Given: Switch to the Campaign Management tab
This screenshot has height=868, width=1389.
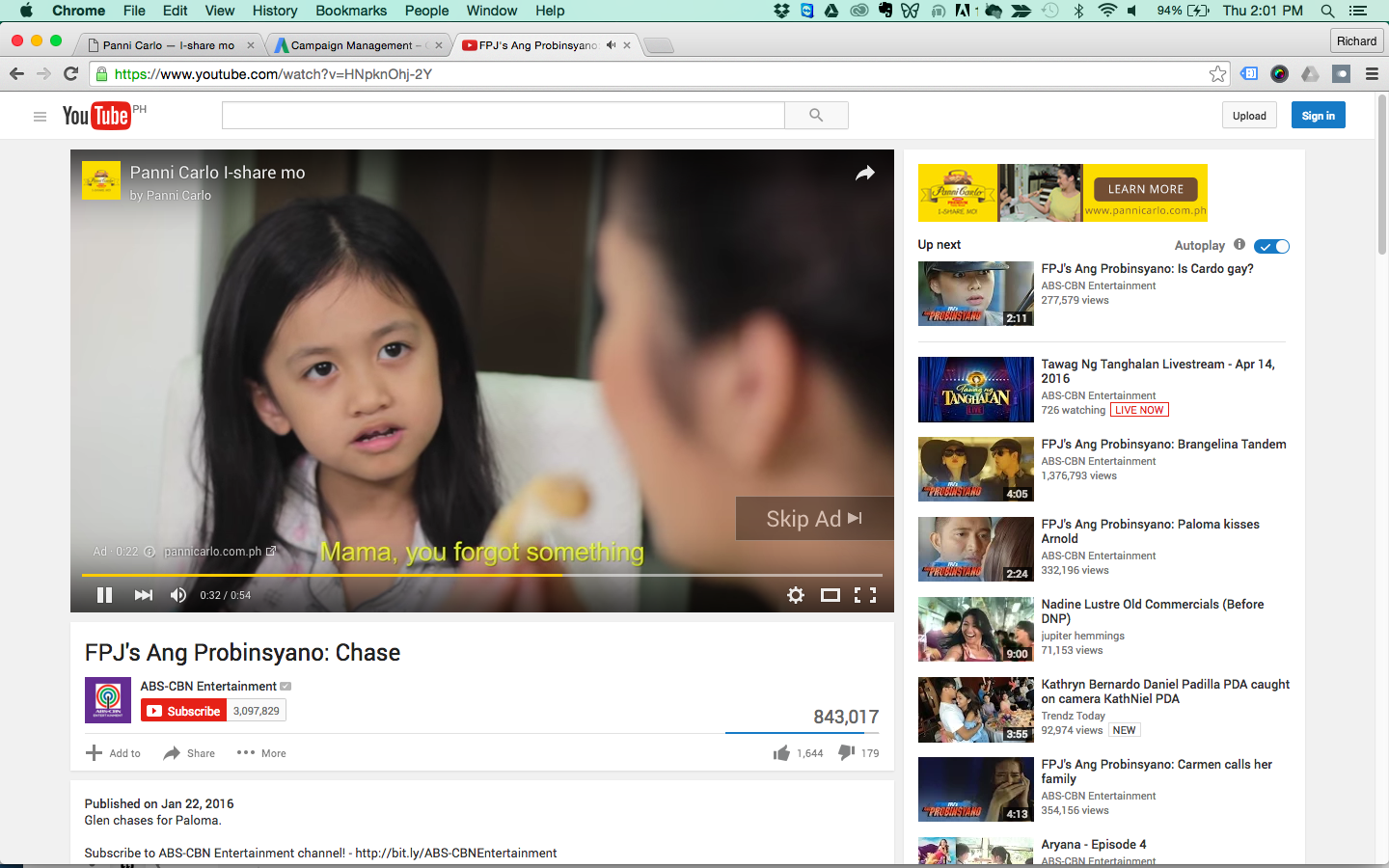Looking at the screenshot, I should [352, 45].
